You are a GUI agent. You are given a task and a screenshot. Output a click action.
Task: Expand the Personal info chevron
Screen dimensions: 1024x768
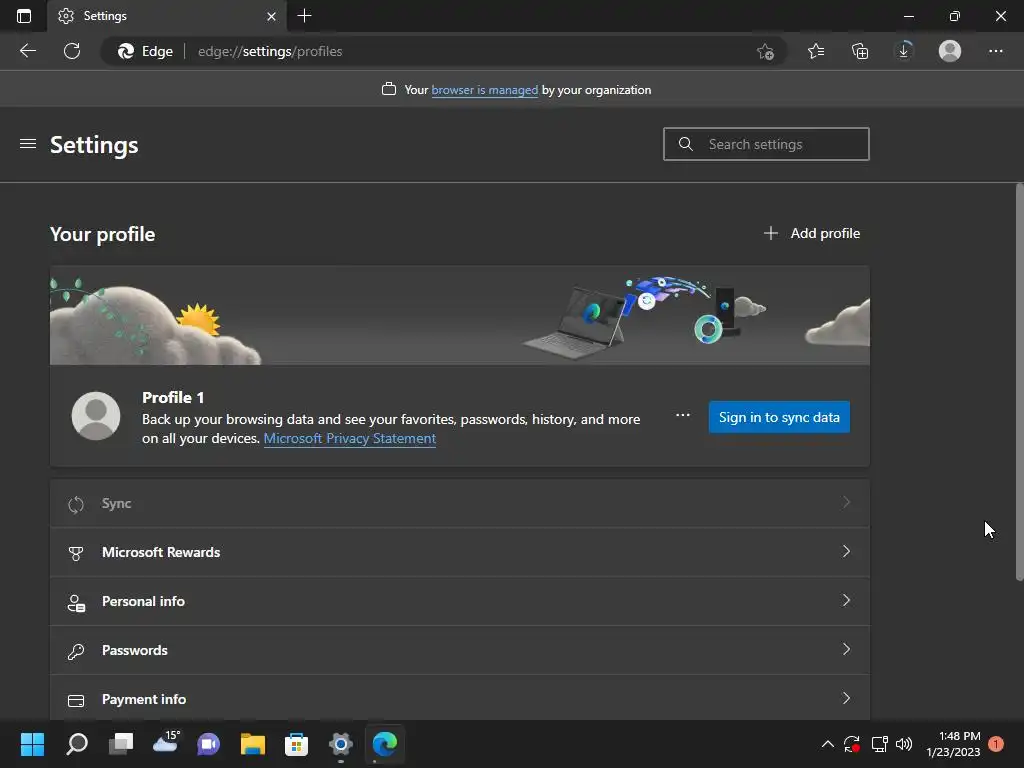click(846, 600)
